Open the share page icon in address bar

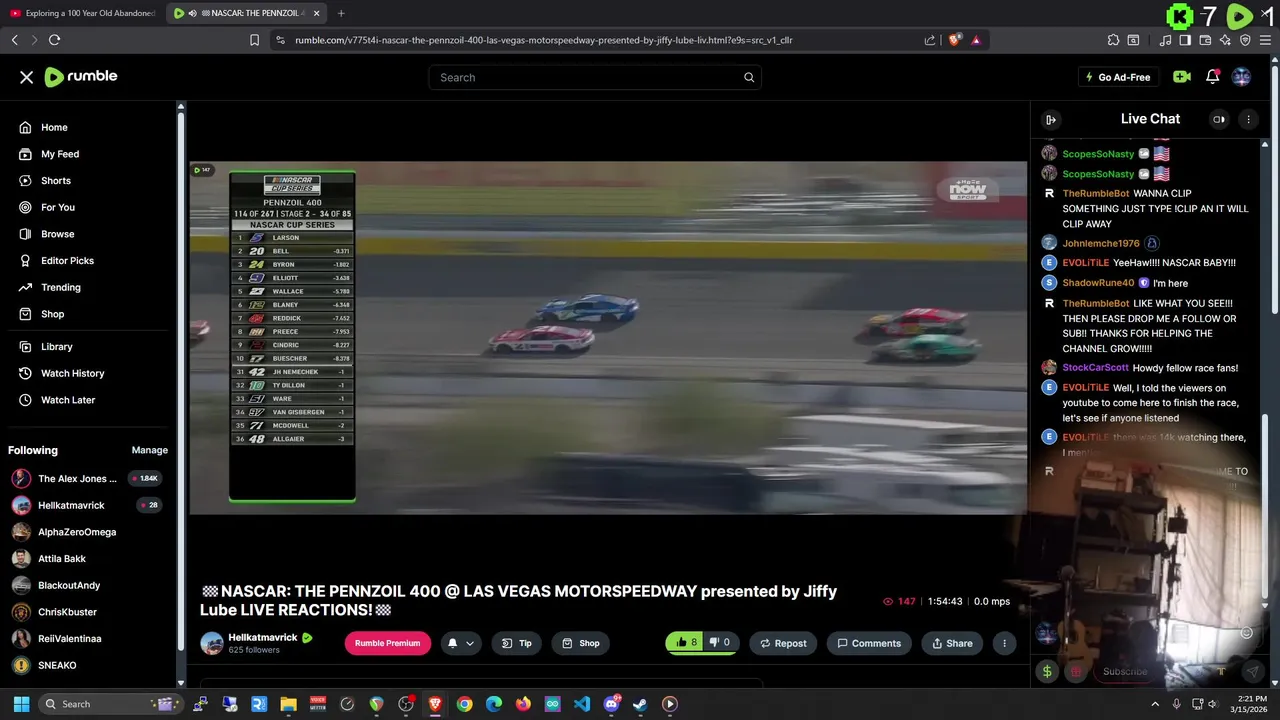[930, 40]
